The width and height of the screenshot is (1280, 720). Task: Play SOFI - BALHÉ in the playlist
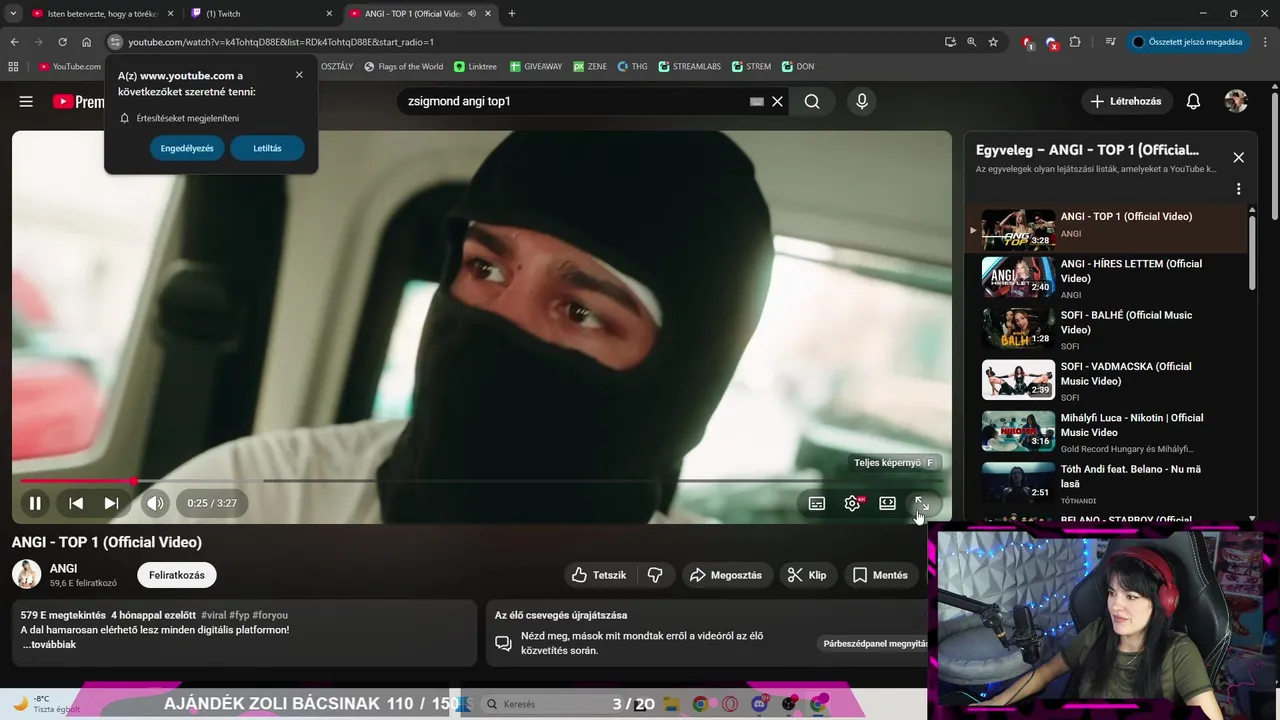coord(1107,328)
